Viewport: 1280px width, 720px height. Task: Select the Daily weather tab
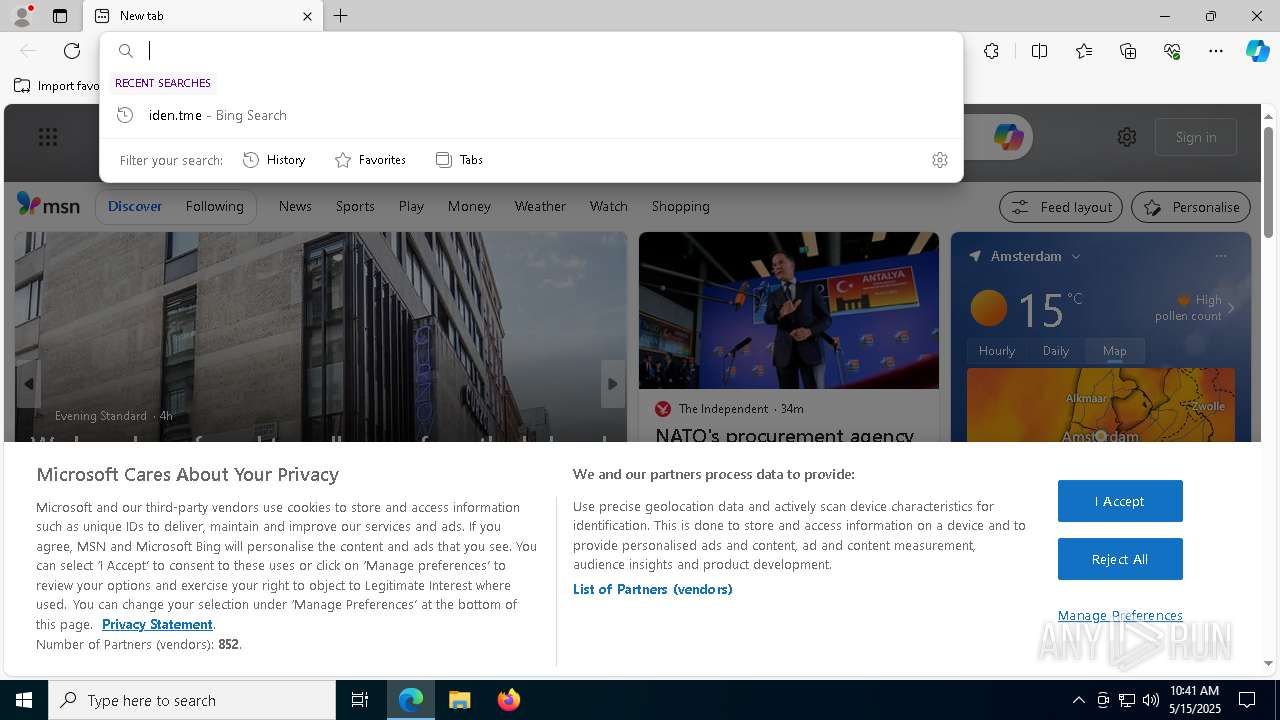1056,350
